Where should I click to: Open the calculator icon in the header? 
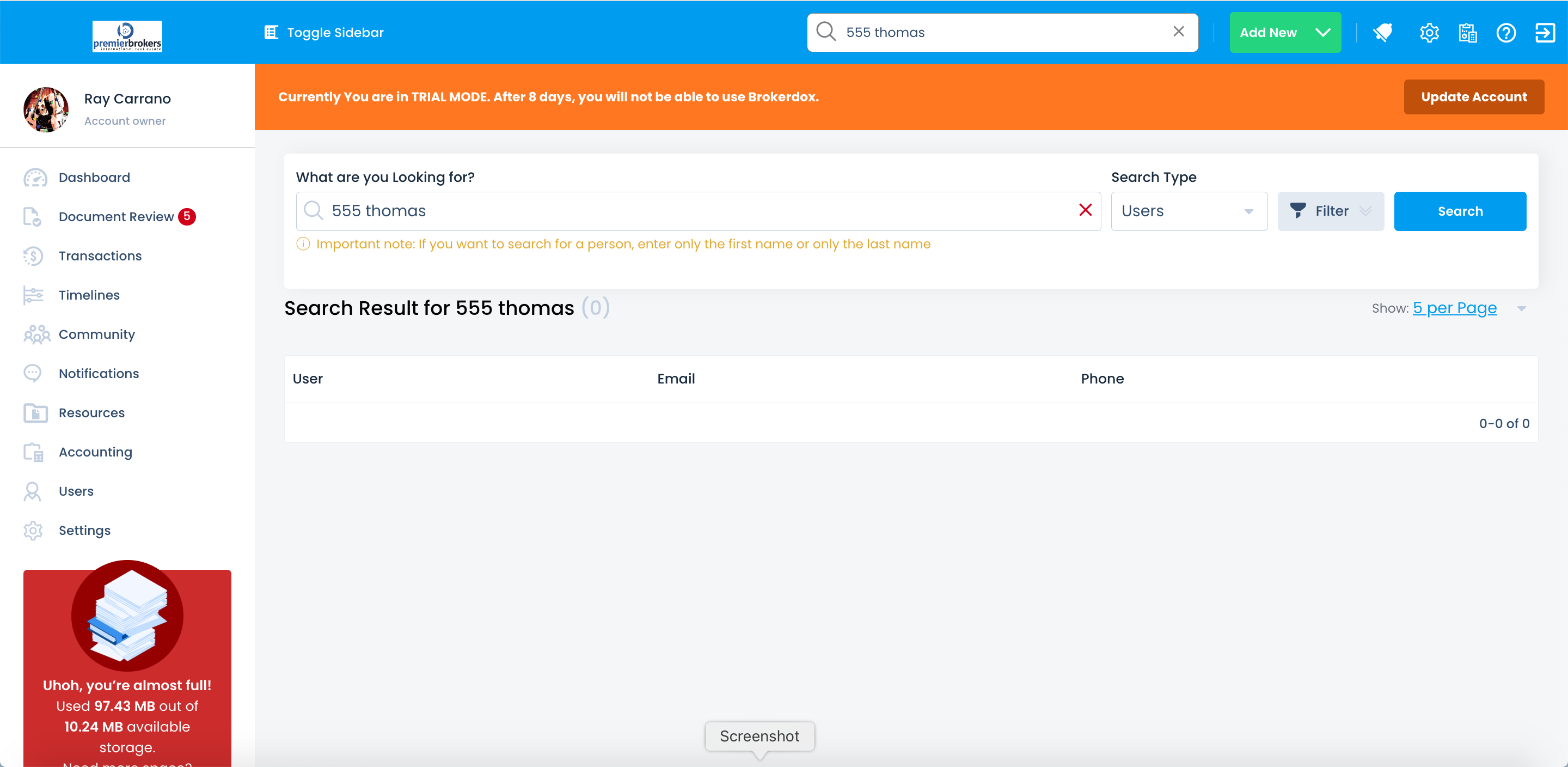[1468, 32]
